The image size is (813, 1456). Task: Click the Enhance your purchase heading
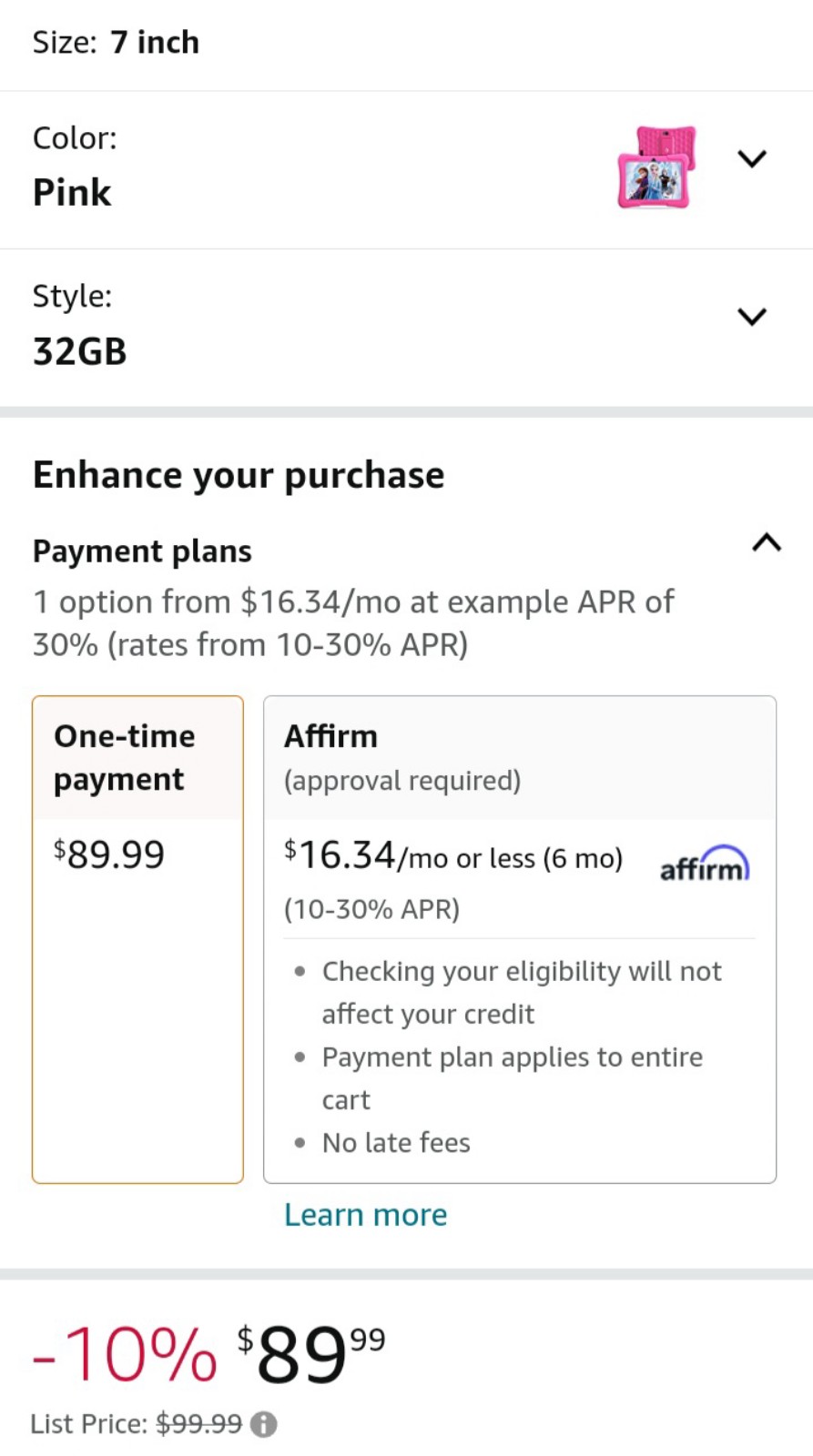[239, 475]
